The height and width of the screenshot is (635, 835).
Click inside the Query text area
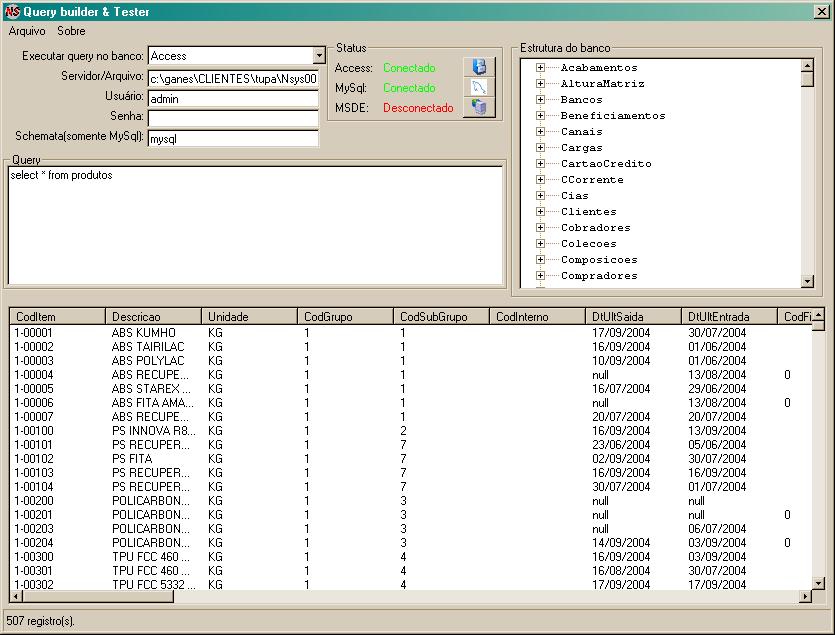255,225
